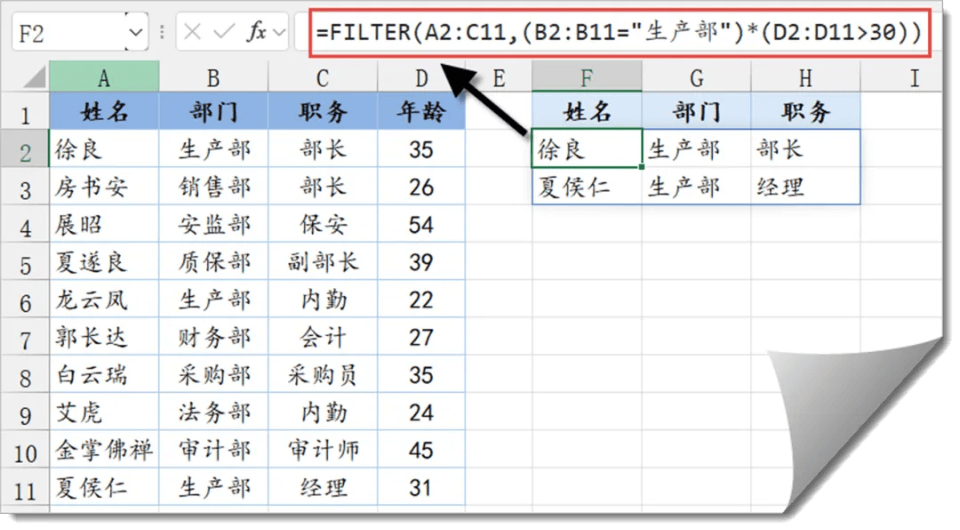Screen dimensions: 960x530
Task: Select cell 艾虎
Action: click(x=104, y=412)
